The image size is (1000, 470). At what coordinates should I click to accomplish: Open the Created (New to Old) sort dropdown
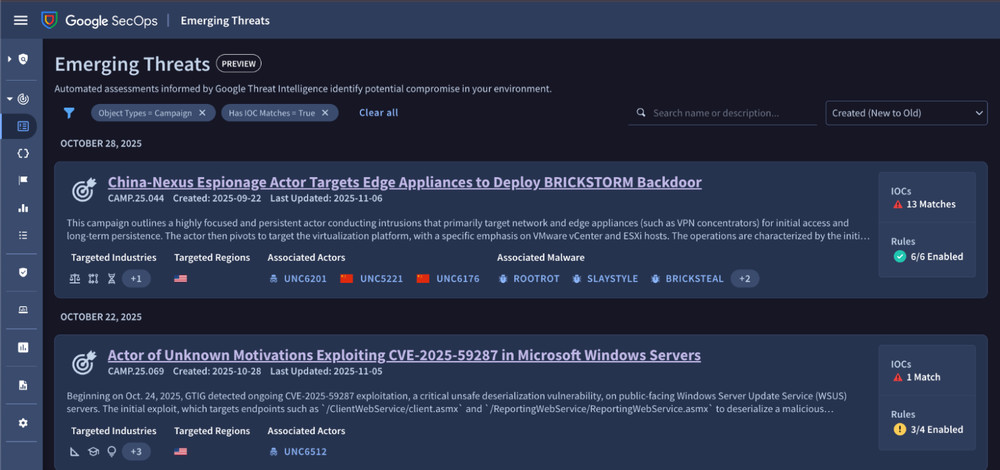906,113
